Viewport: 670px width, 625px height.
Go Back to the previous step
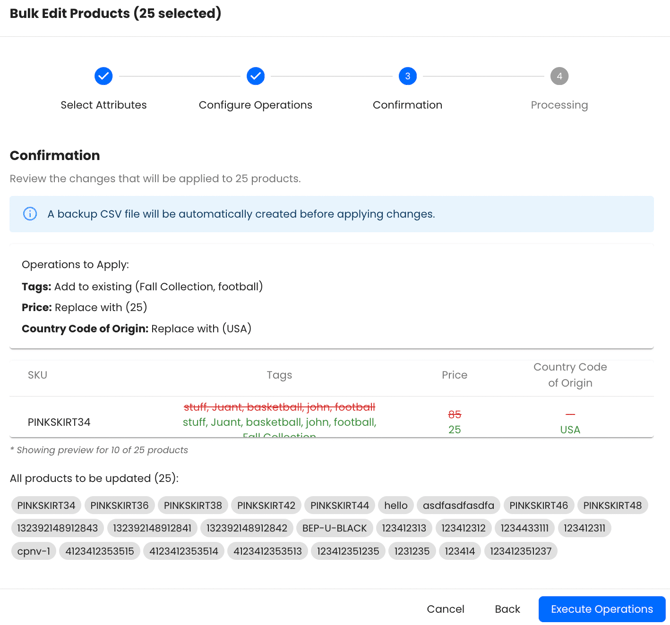(507, 609)
